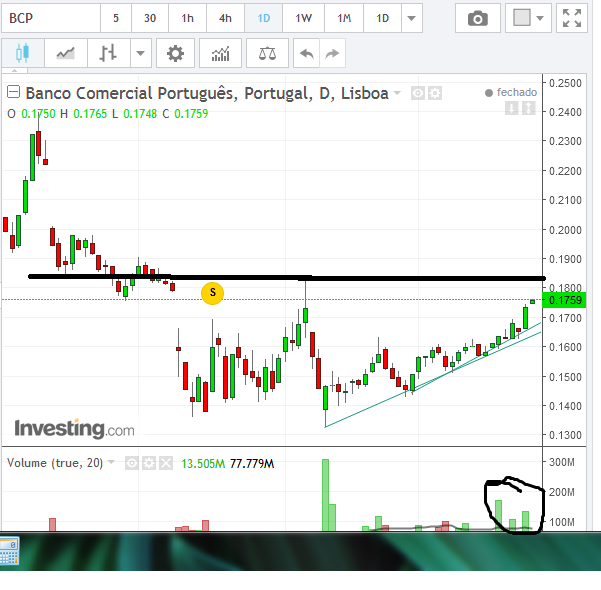Toggle fullscreen chart mode
This screenshot has width=601, height=590.
tap(572, 18)
